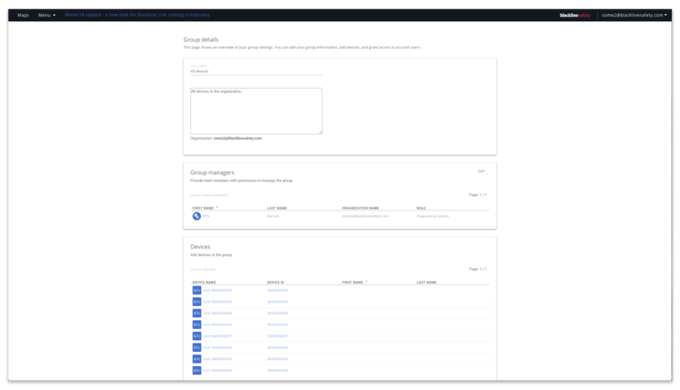Viewport: 680px width, 390px height.
Task: Click the group name field showing All devices
Action: click(x=256, y=71)
